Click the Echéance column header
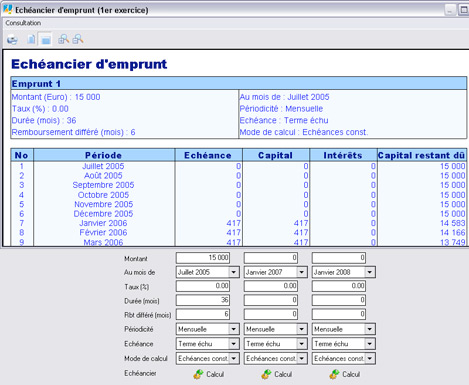Viewport: 469px width, 385px height. point(208,155)
